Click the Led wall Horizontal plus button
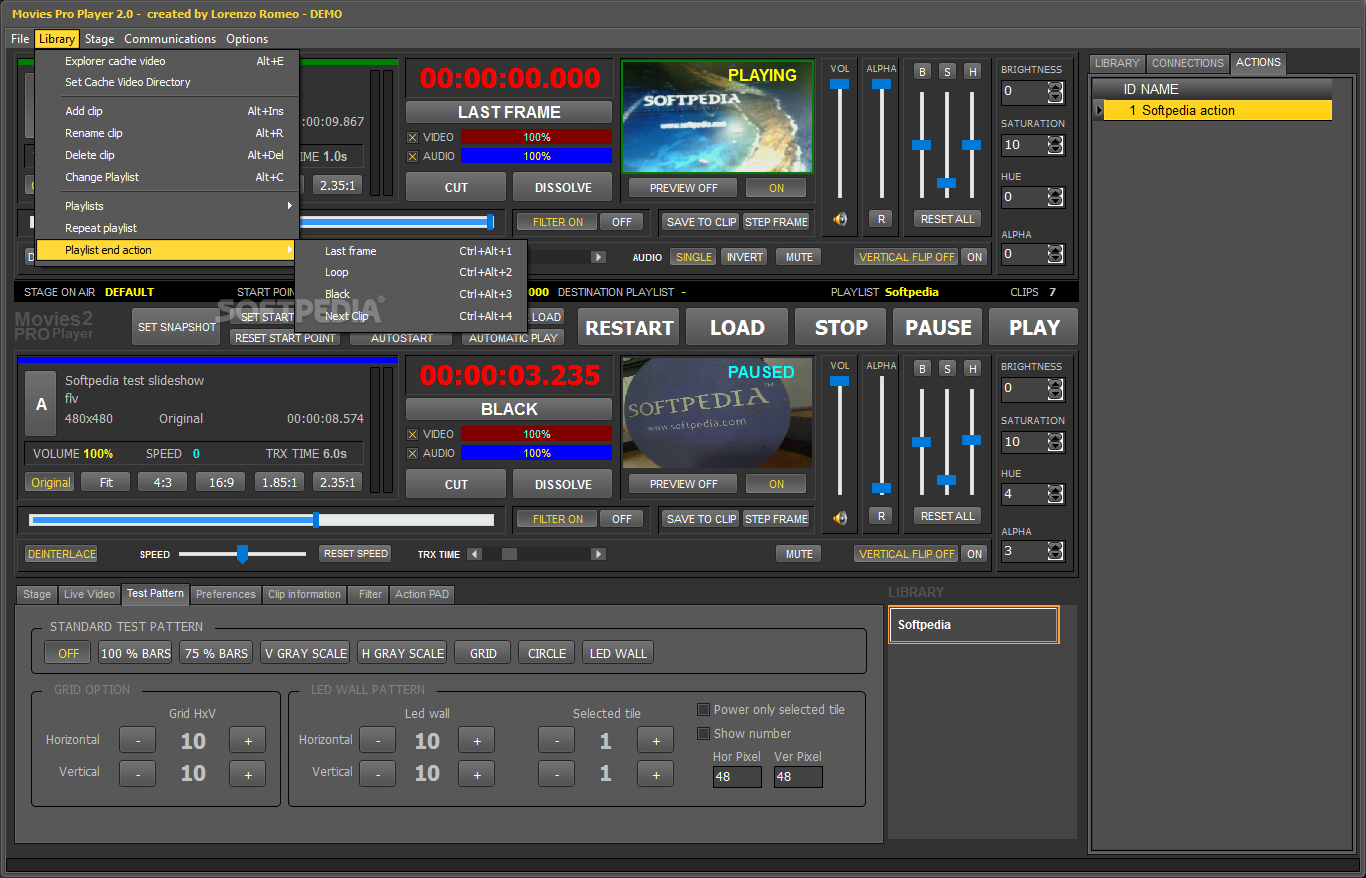Viewport: 1366px width, 878px height. (x=477, y=740)
